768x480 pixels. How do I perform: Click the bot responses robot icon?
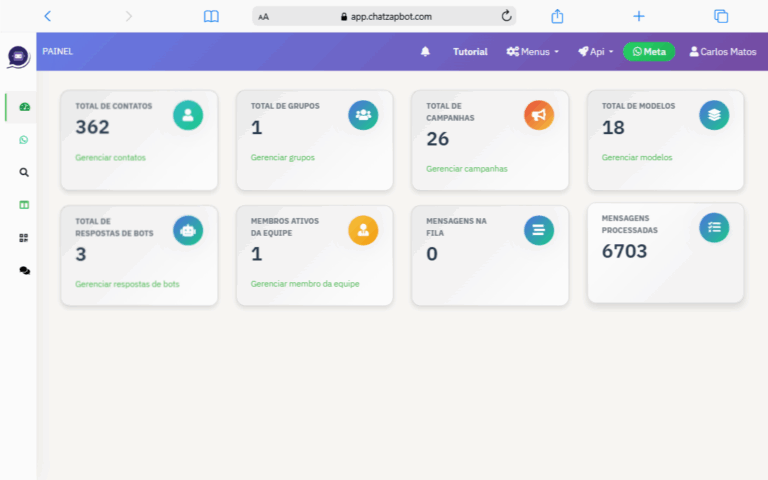(x=188, y=230)
